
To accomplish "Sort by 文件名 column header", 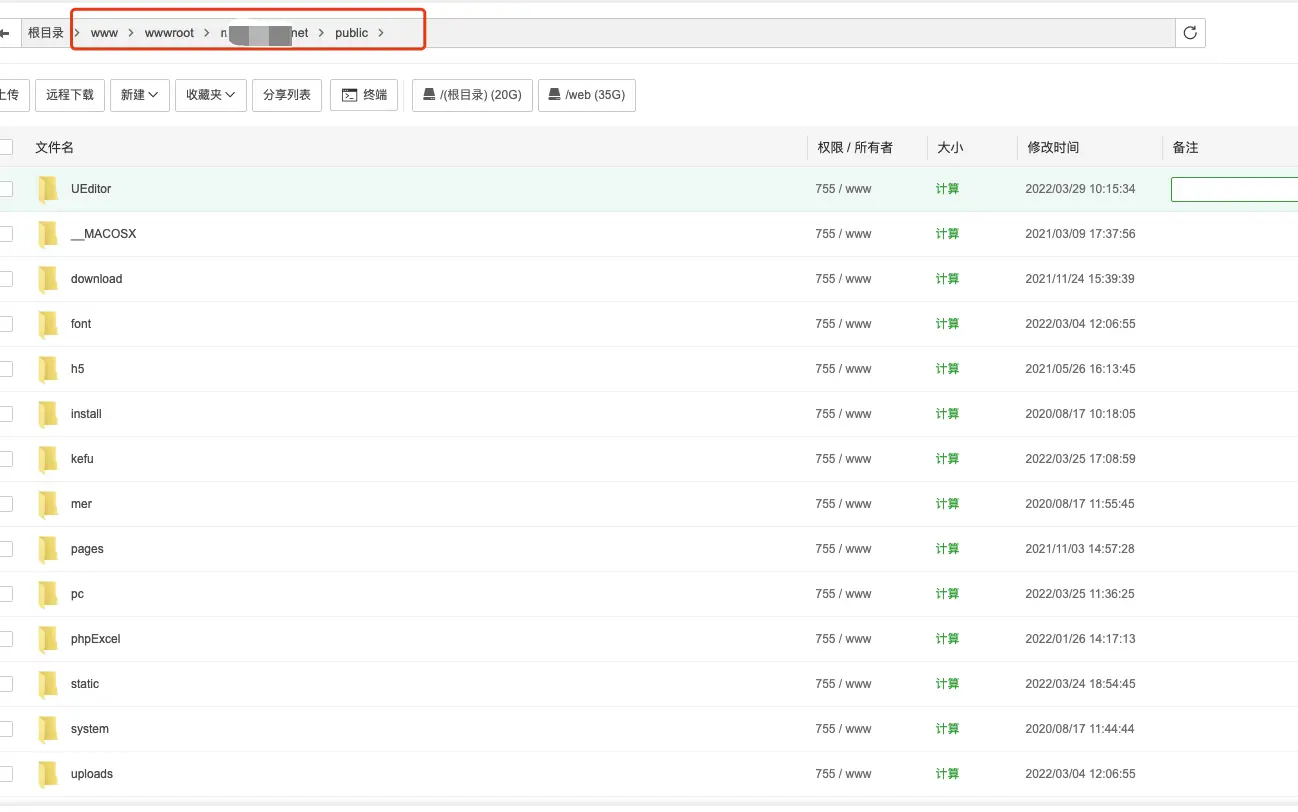I will coord(55,147).
